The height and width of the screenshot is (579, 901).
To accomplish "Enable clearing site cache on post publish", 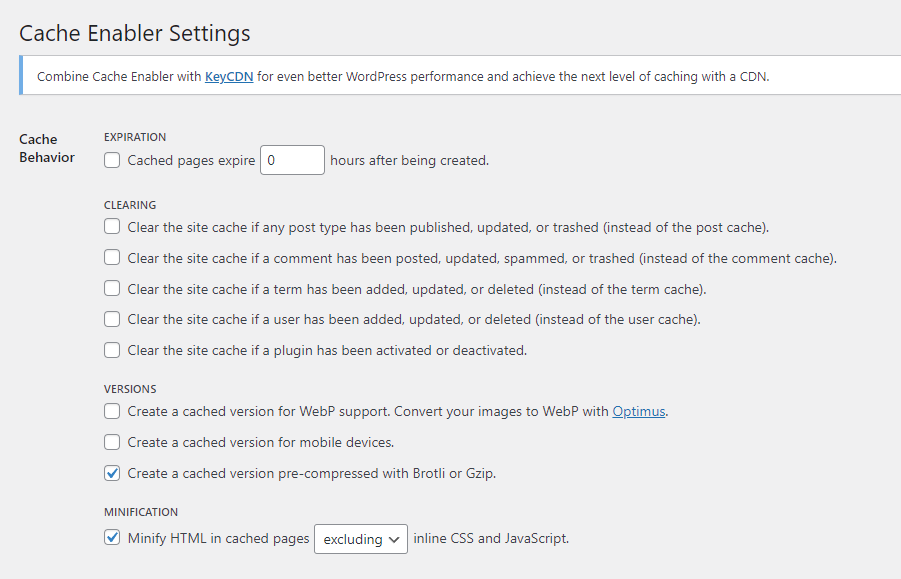I will (112, 226).
